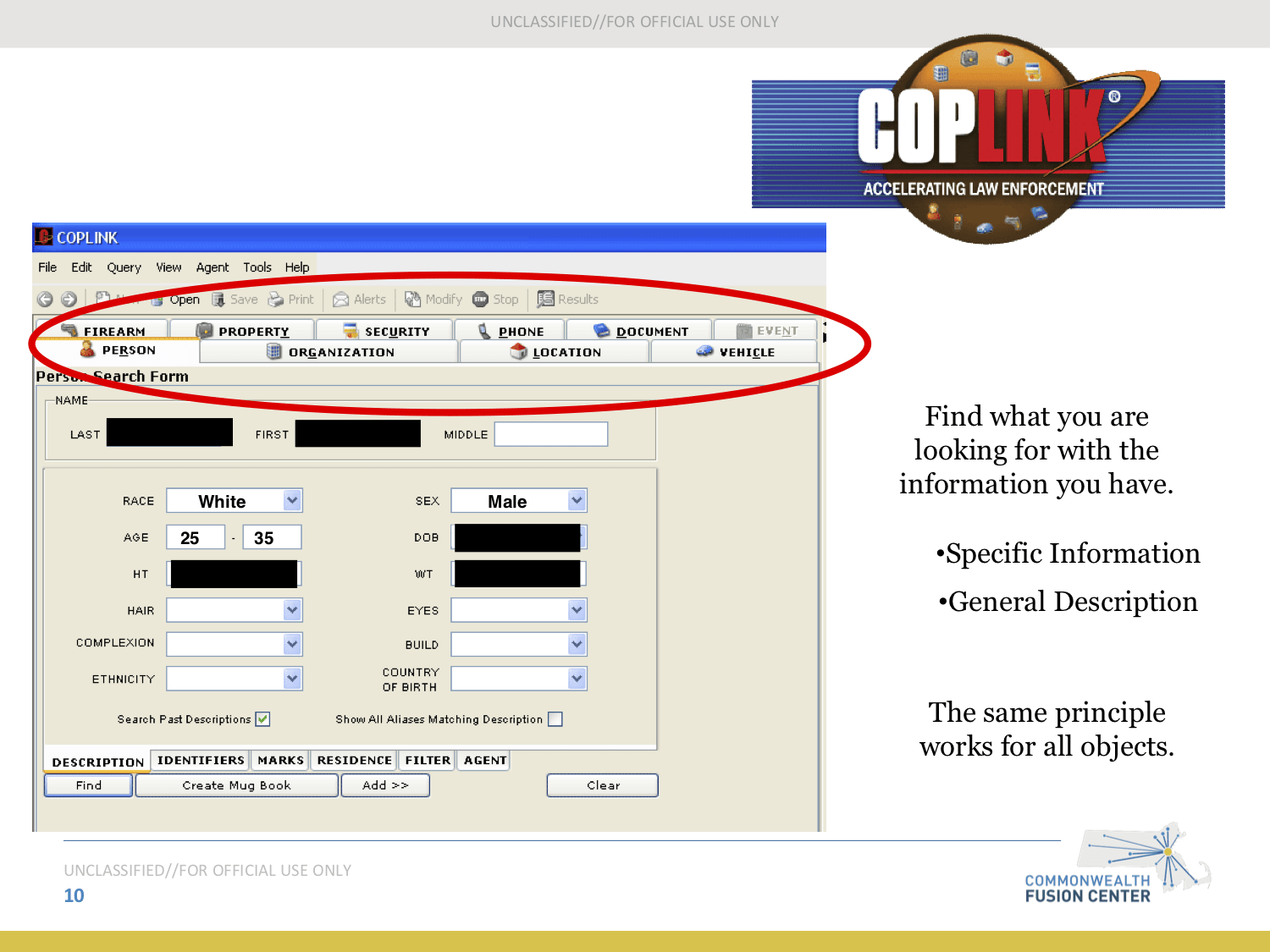Select the Identifiers bottom tab
This screenshot has width=1270, height=952.
(x=201, y=760)
